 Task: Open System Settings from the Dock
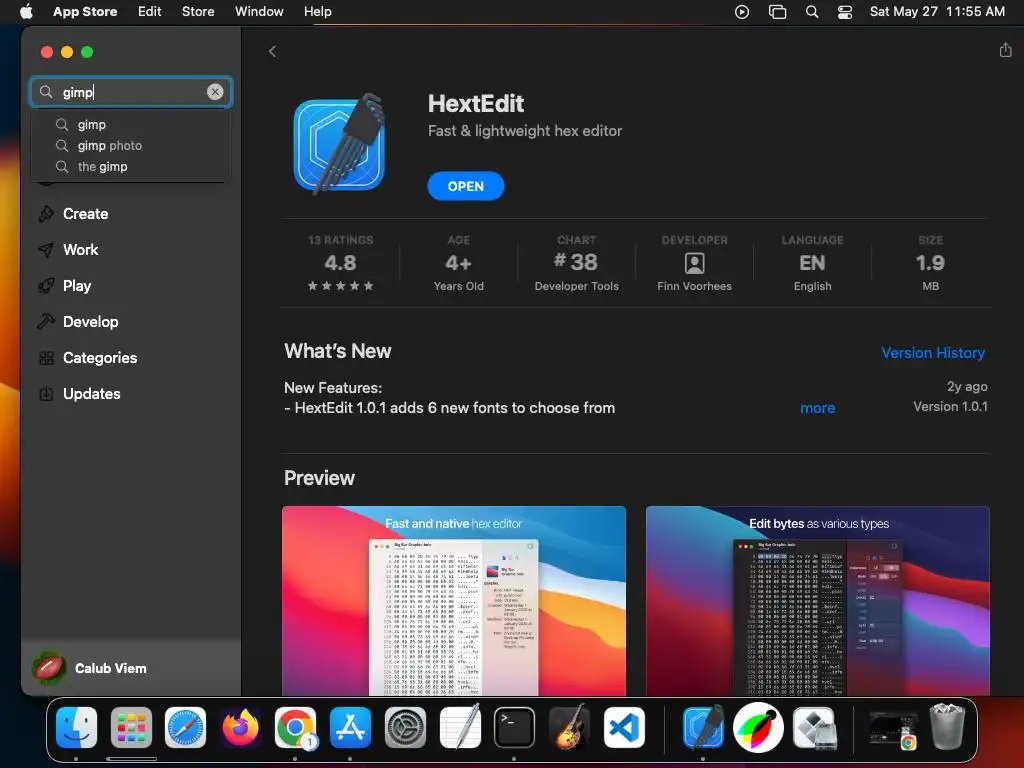pyautogui.click(x=405, y=727)
